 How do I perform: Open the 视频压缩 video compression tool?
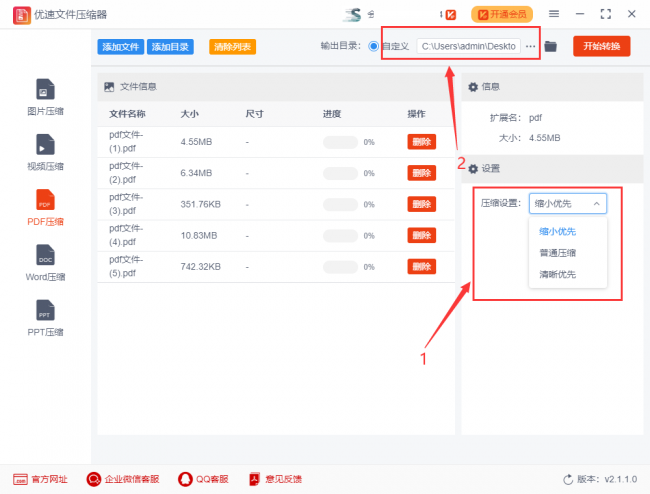coord(45,153)
